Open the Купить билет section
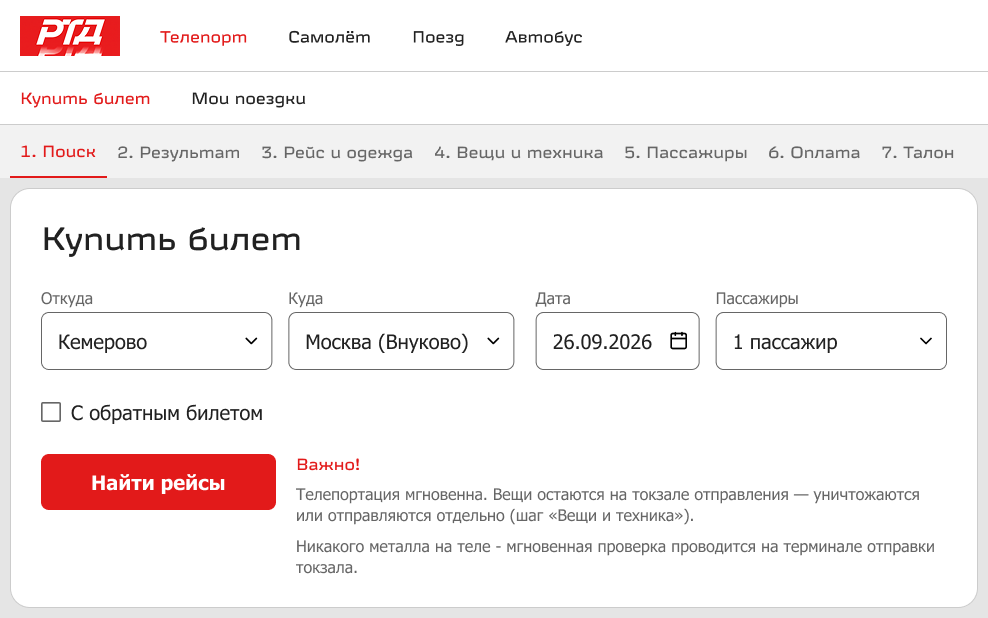The height and width of the screenshot is (618, 988). pos(85,99)
